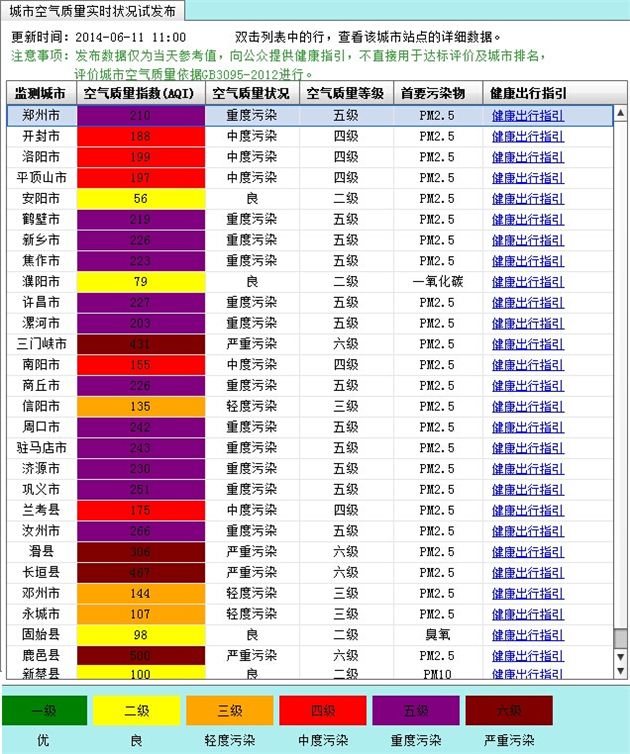Select the 巩义市 city name cell
This screenshot has width=630, height=754.
(42, 489)
